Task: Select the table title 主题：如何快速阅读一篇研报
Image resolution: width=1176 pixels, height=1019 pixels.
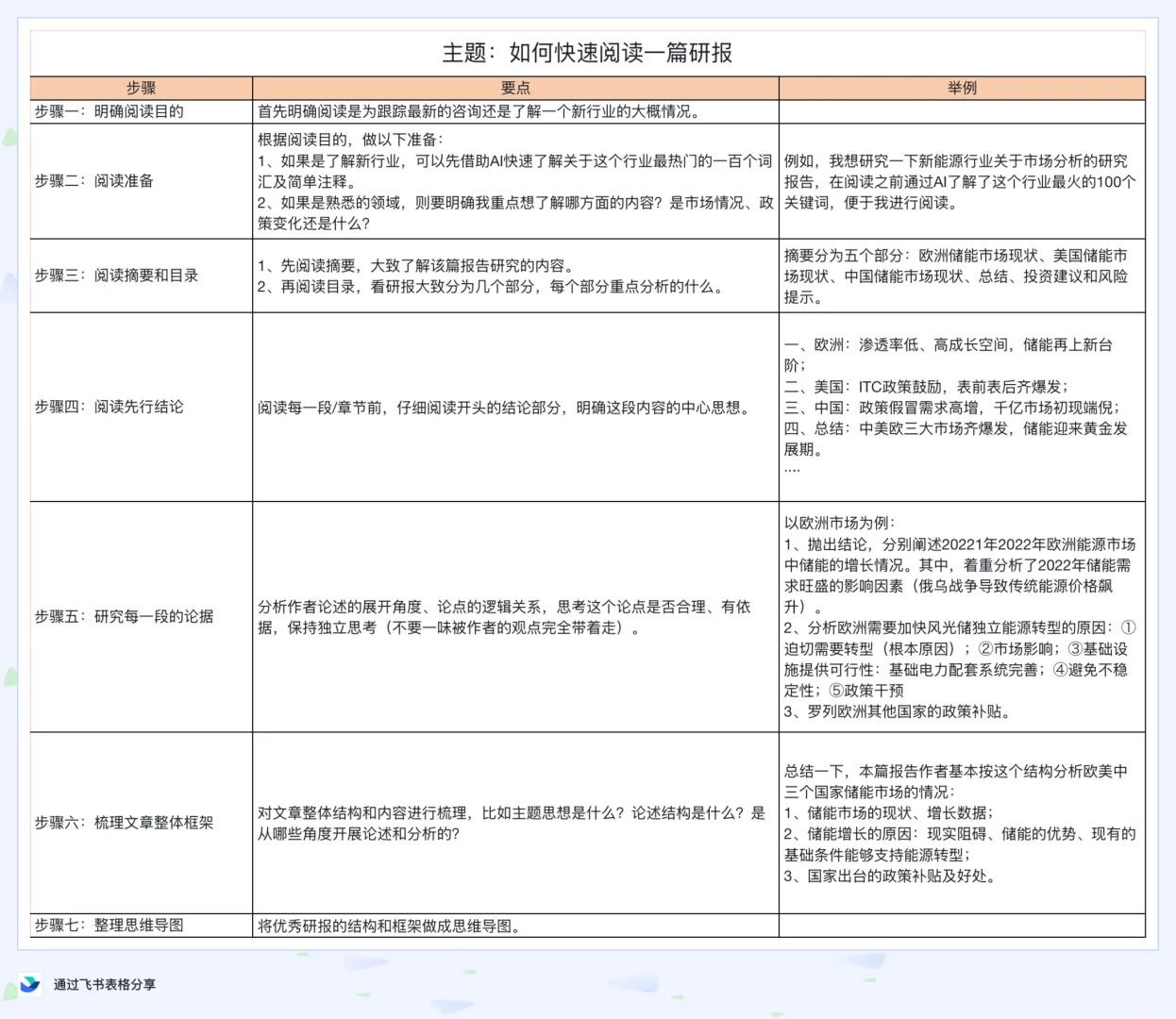Action: [588, 53]
